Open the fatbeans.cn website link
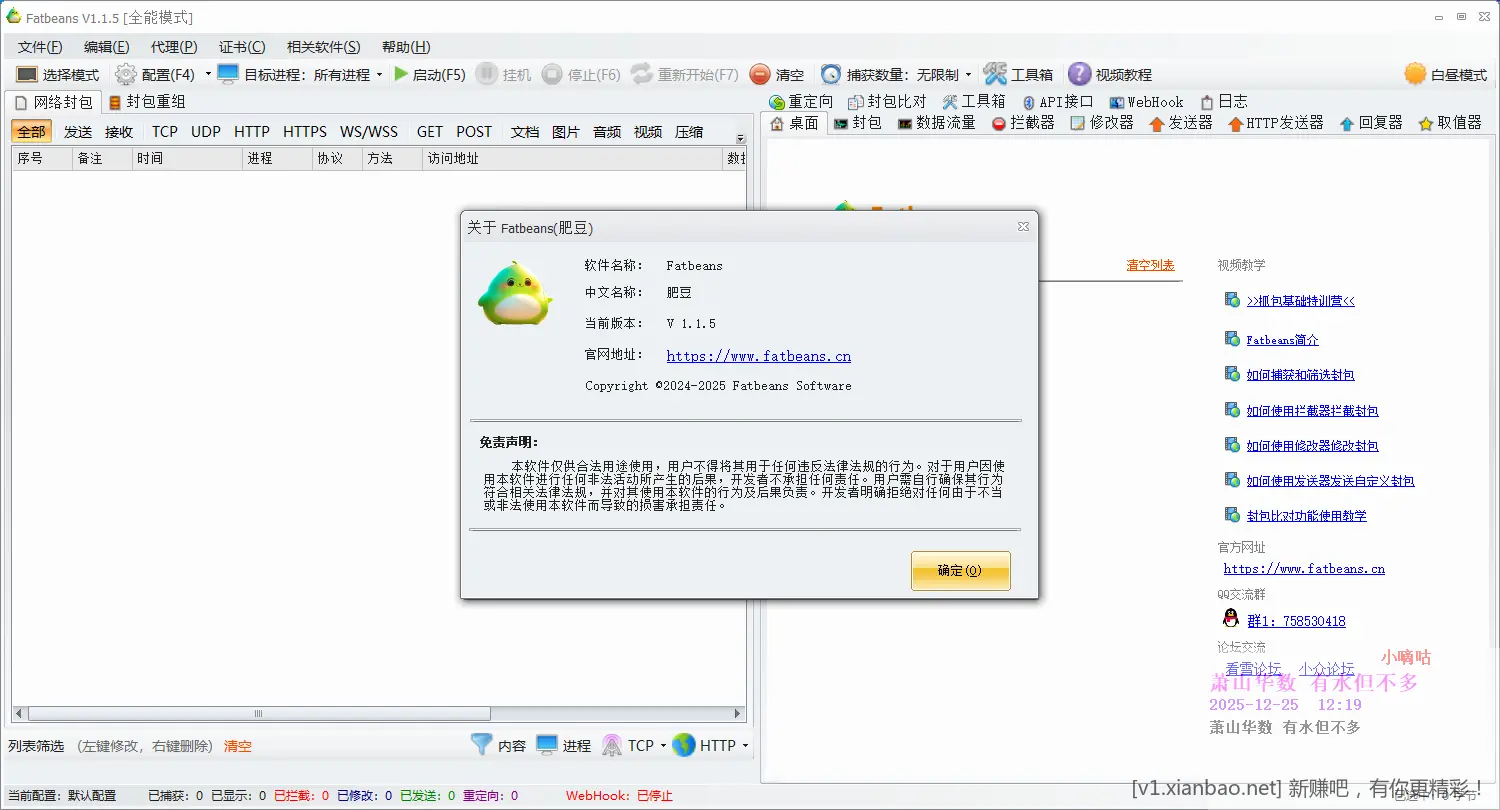This screenshot has height=810, width=1500. [757, 355]
